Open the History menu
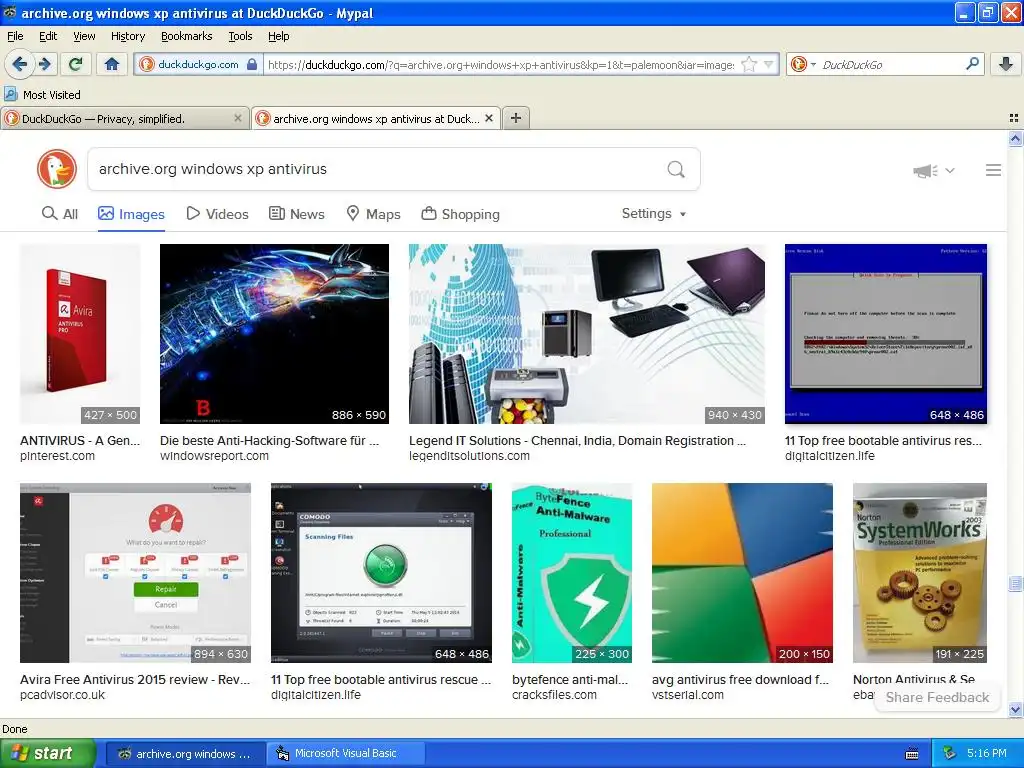Image resolution: width=1024 pixels, height=768 pixels. pyautogui.click(x=127, y=36)
